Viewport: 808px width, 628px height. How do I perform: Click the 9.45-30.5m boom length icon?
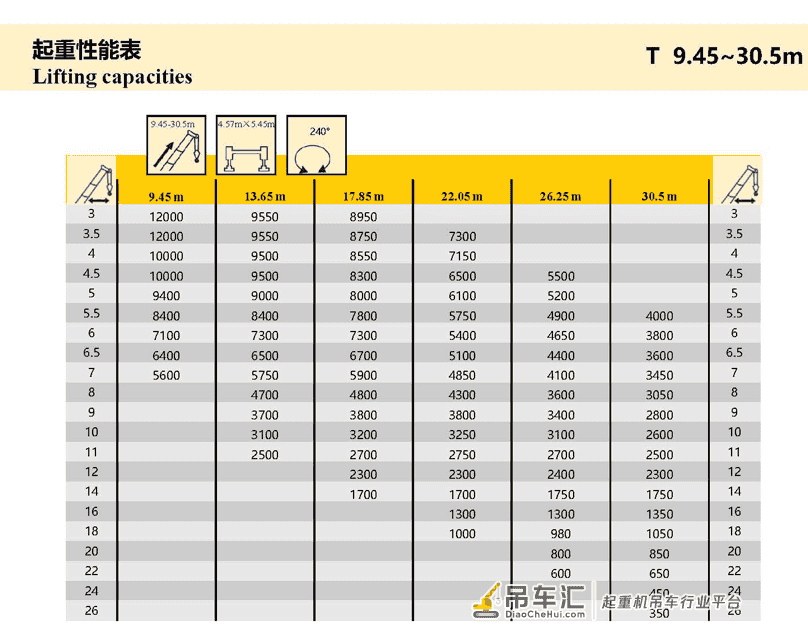[x=176, y=145]
